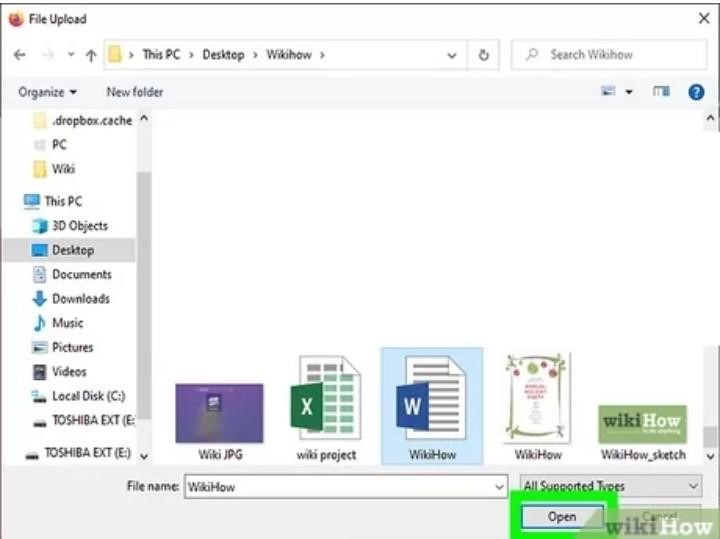
Task: Click the Open button
Action: coord(561,517)
